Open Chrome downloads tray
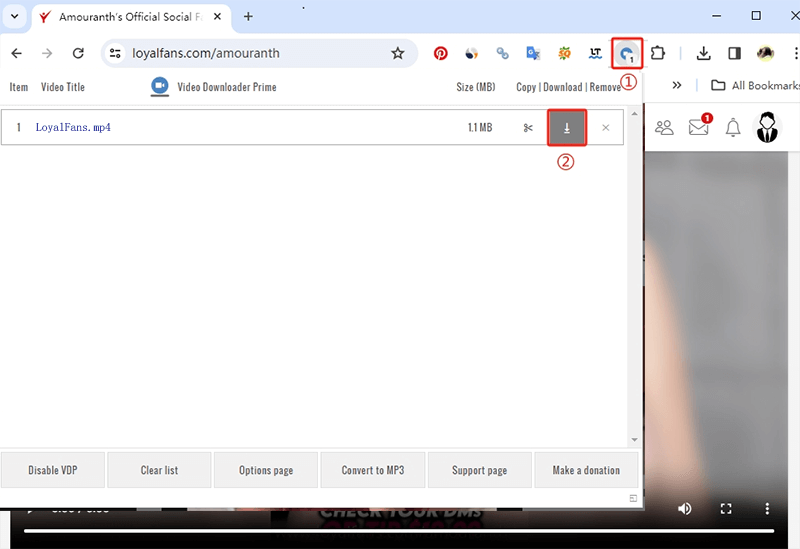 click(704, 53)
